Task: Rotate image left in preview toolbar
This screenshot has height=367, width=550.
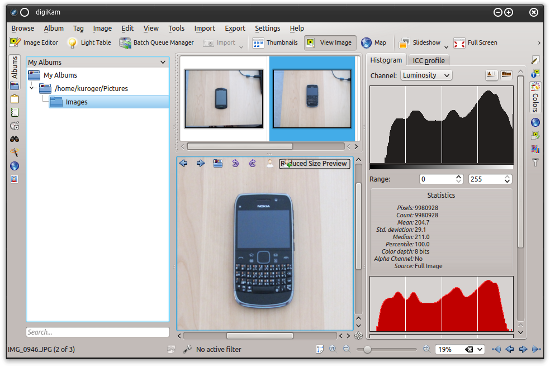Action: tap(235, 163)
